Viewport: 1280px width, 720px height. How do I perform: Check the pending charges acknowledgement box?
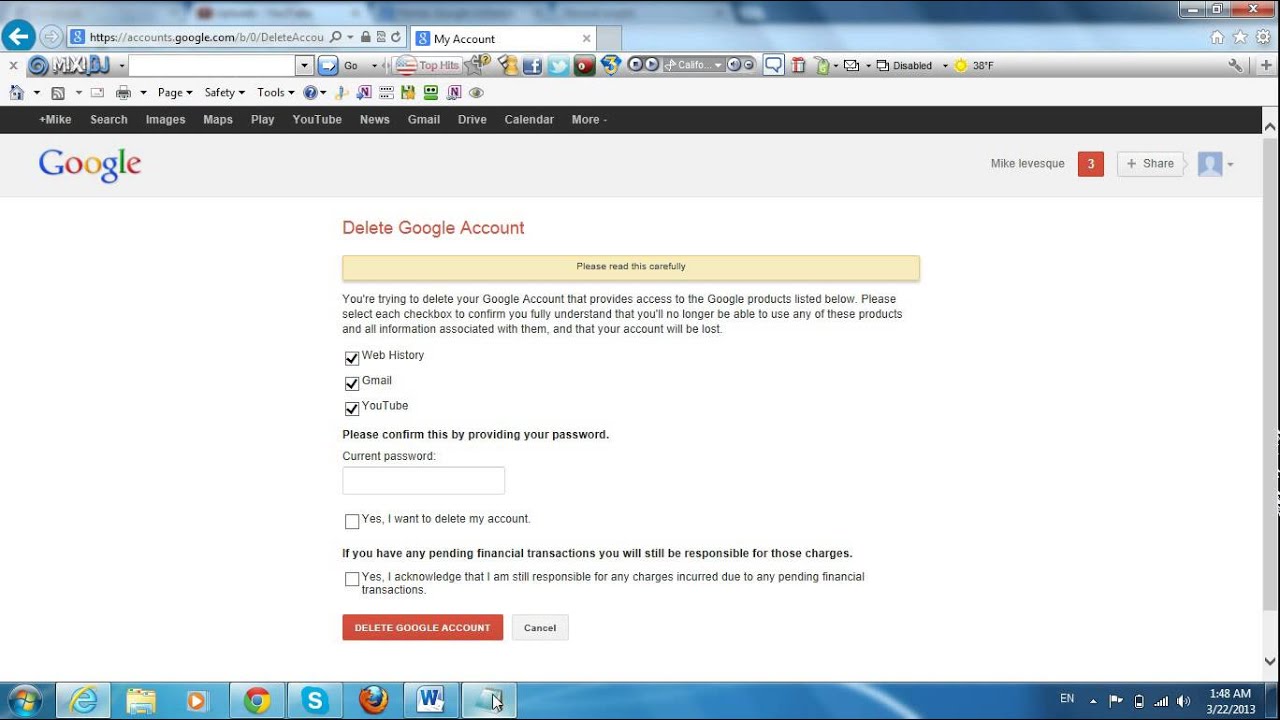pos(352,579)
